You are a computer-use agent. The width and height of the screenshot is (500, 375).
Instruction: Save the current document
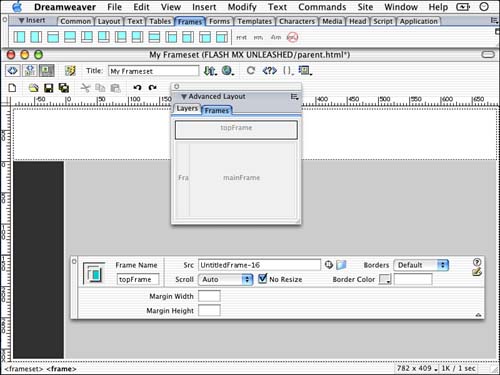tap(49, 88)
